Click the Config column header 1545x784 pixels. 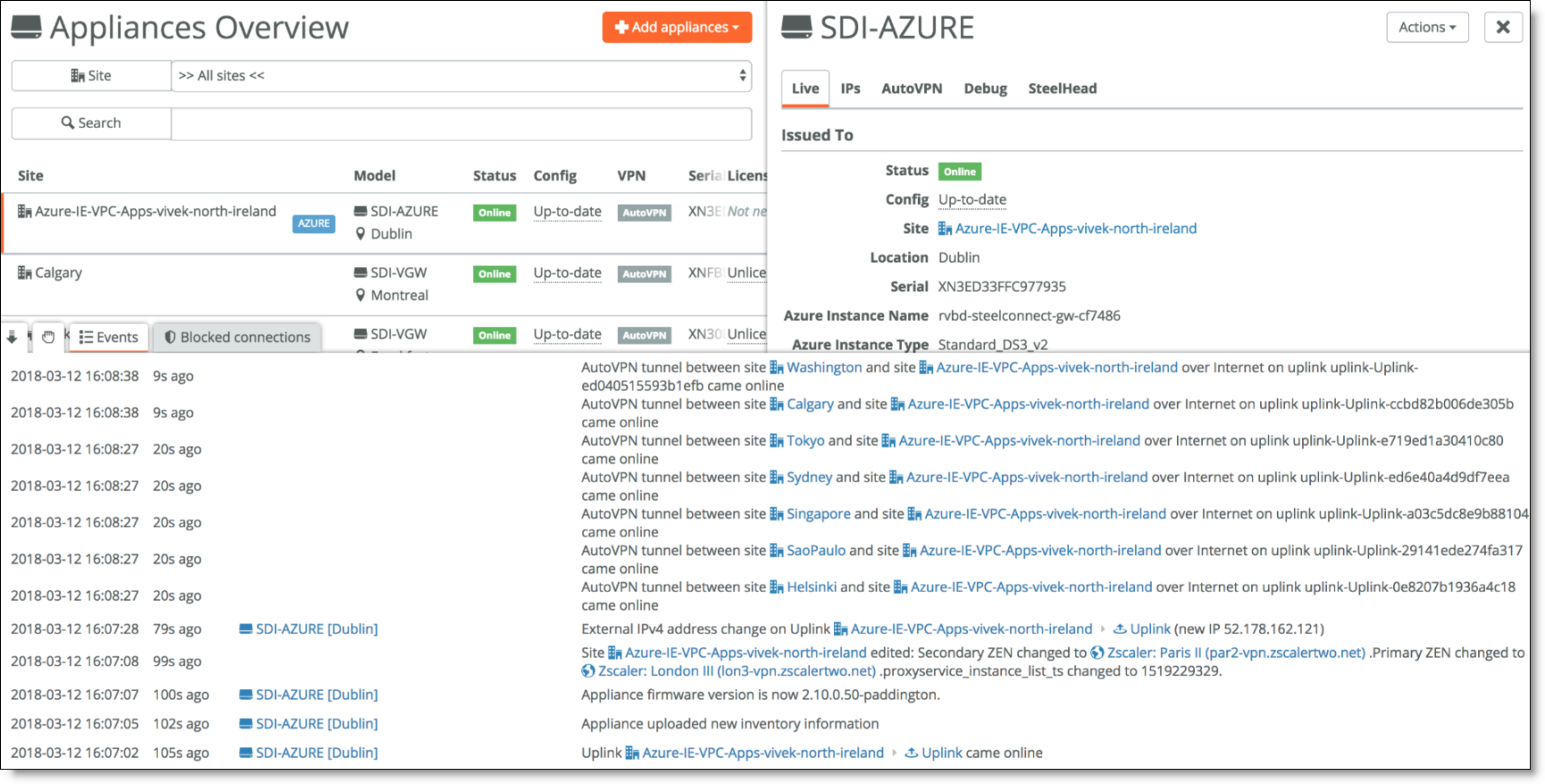[555, 176]
